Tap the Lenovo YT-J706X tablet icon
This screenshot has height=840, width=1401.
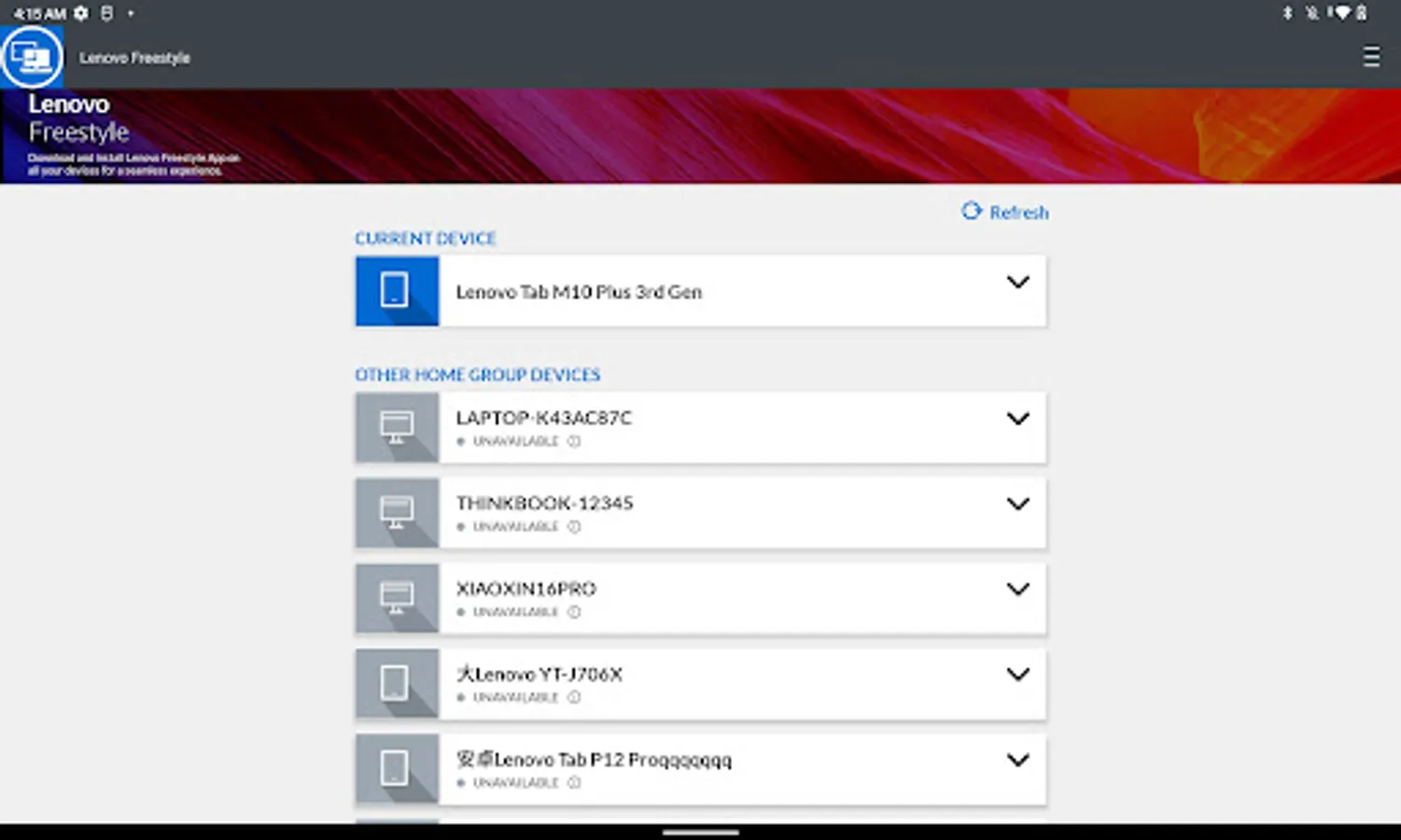click(397, 683)
